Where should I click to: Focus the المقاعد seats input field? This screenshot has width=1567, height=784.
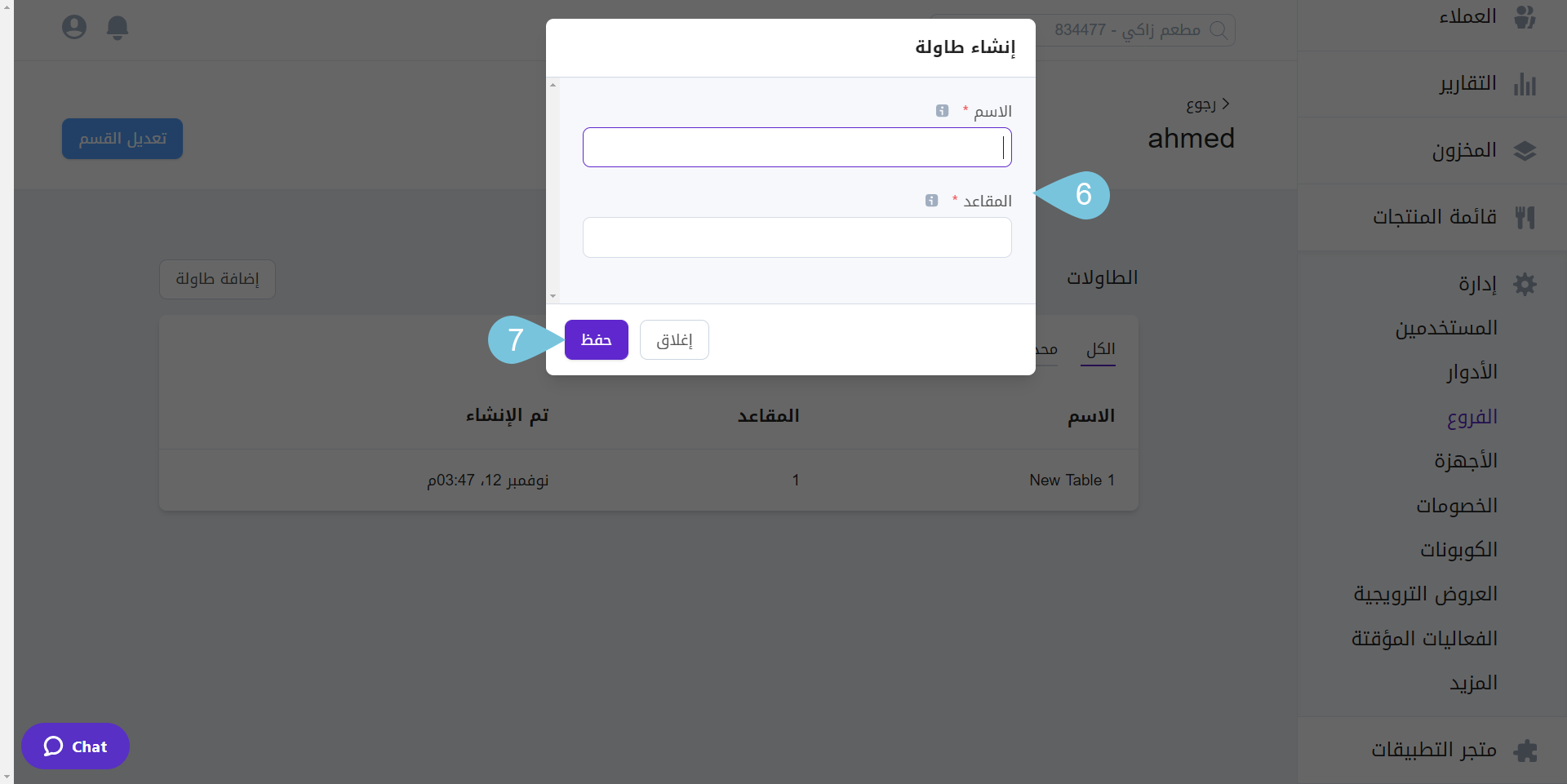(x=797, y=237)
